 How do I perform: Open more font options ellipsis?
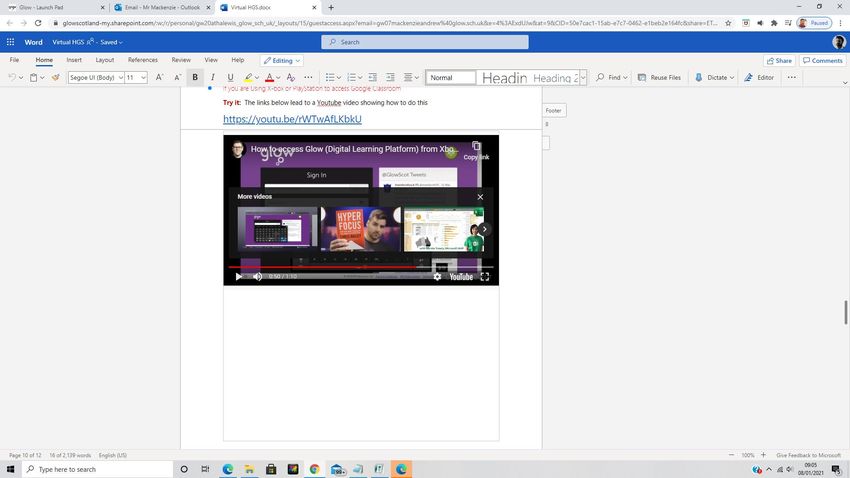pyautogui.click(x=308, y=77)
